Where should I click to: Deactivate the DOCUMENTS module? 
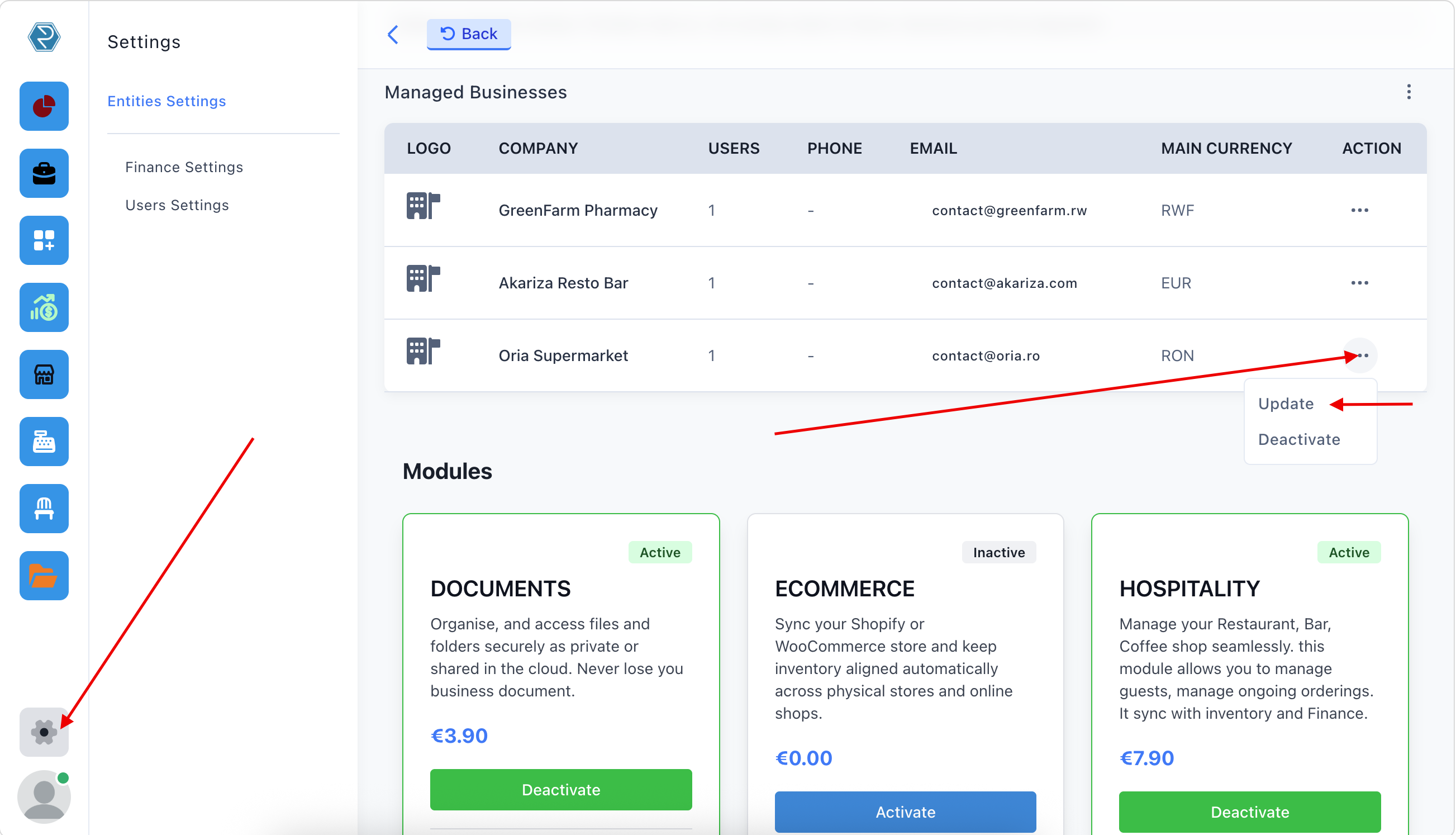click(560, 790)
